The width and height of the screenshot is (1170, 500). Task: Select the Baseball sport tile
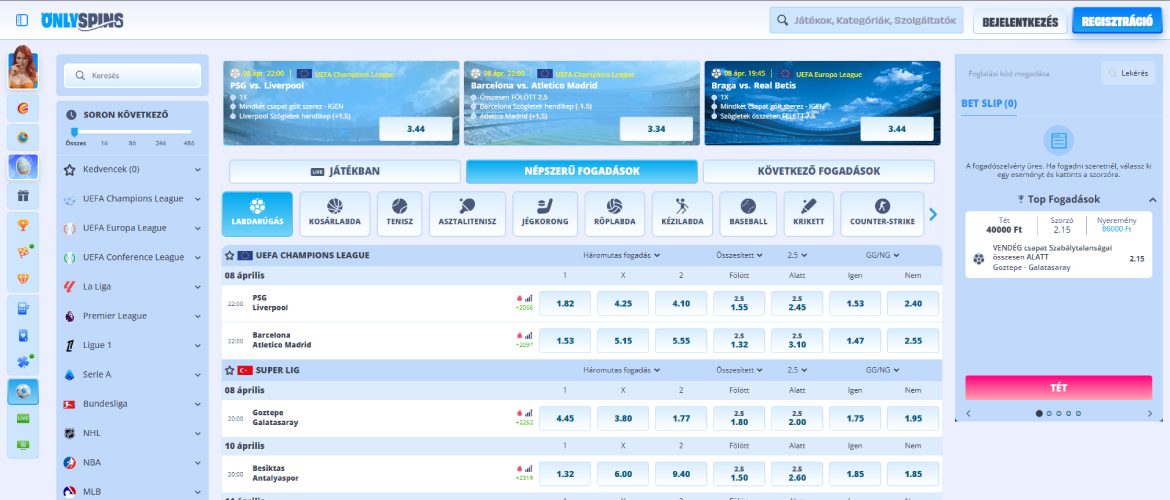(x=748, y=213)
